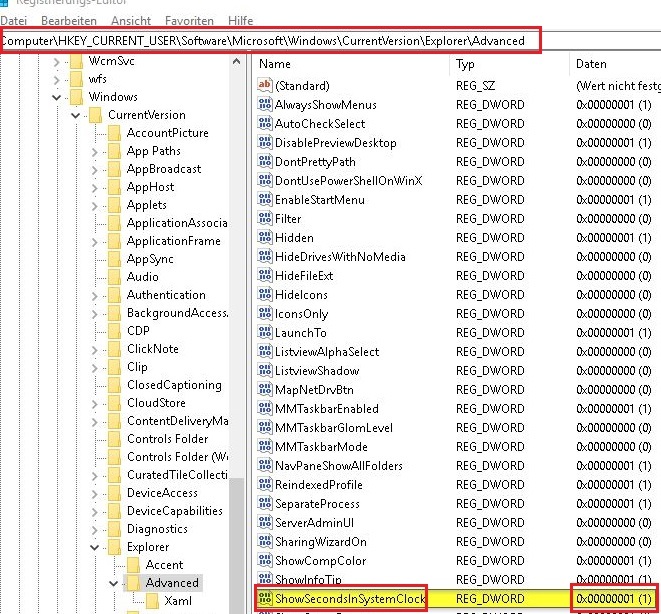Click the AlwaysShowMenus DWORD icon
Viewport: 661px width, 614px height.
tap(265, 104)
